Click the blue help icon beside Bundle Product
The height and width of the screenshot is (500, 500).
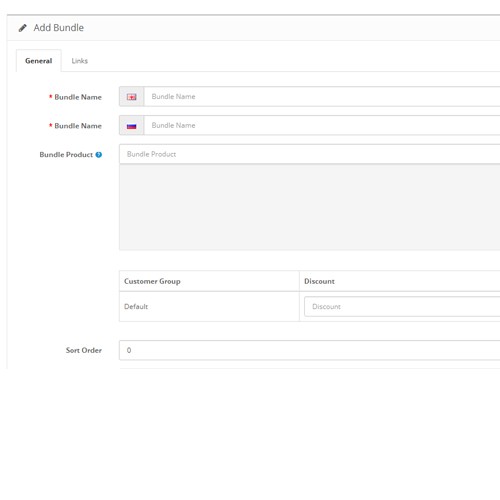coord(99,155)
